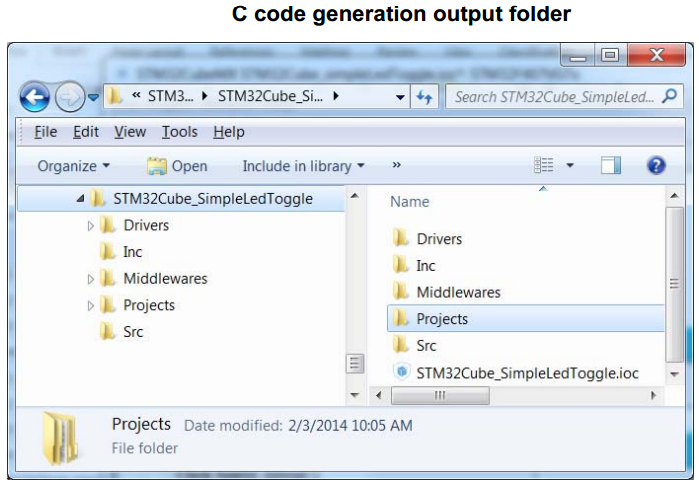Select Middlewares folder in file list
Screen dimensions: 699x489
(x=458, y=293)
